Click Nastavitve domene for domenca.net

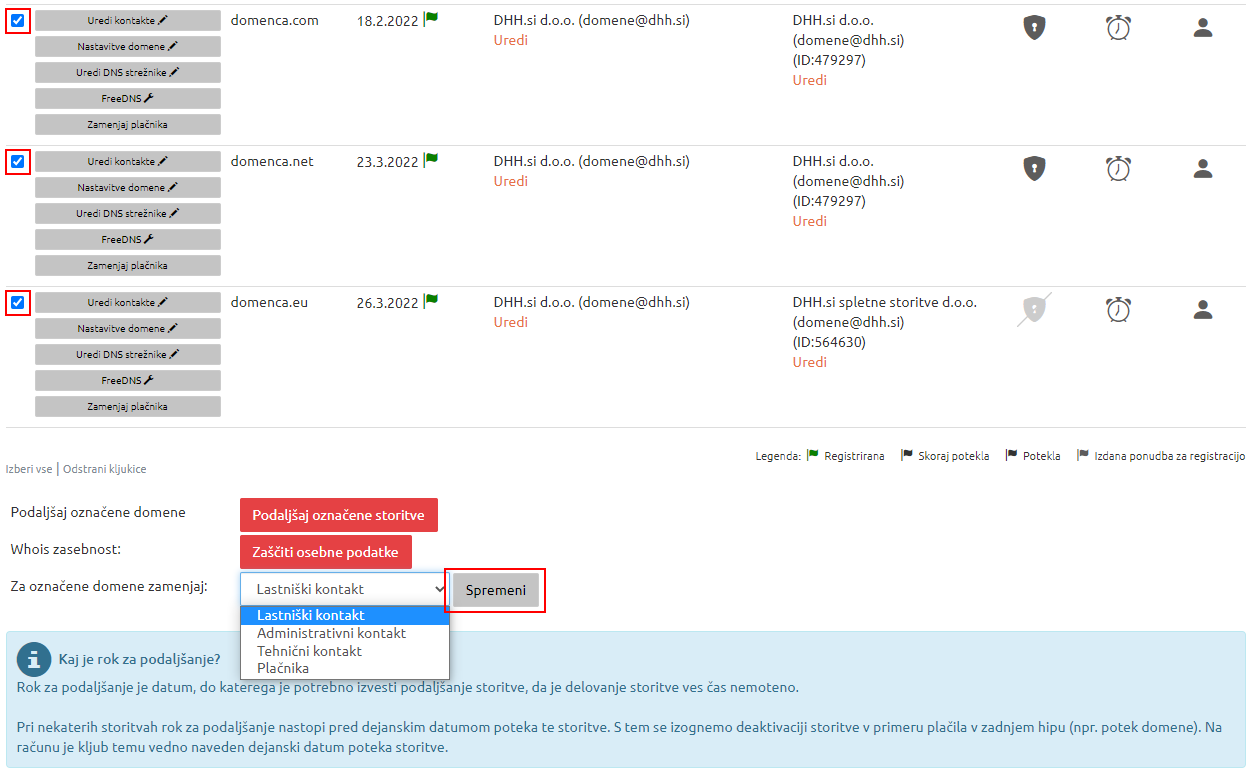[x=128, y=187]
